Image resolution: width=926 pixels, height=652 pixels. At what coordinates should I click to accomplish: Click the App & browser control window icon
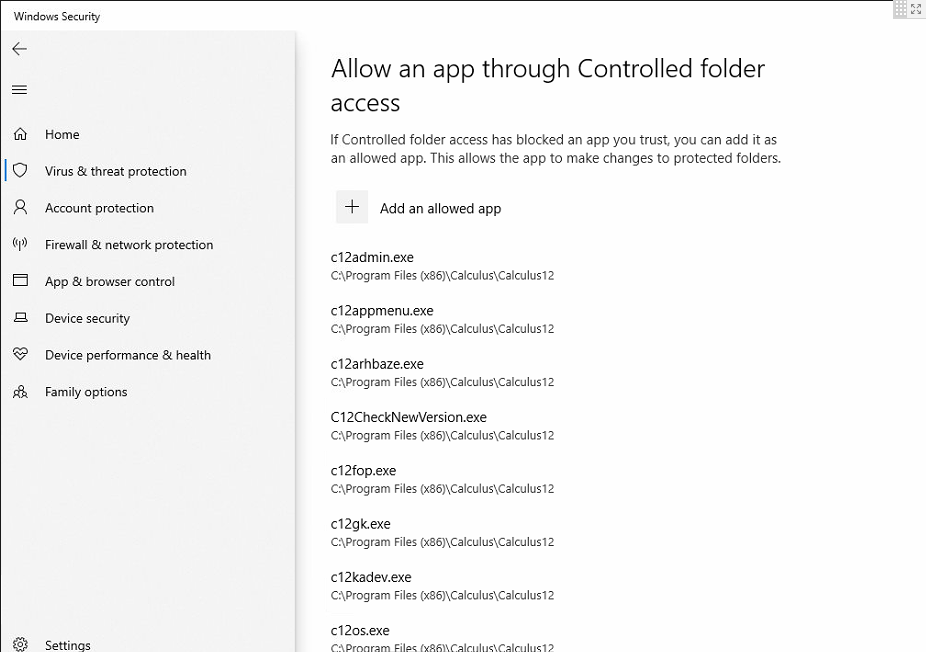pos(20,282)
